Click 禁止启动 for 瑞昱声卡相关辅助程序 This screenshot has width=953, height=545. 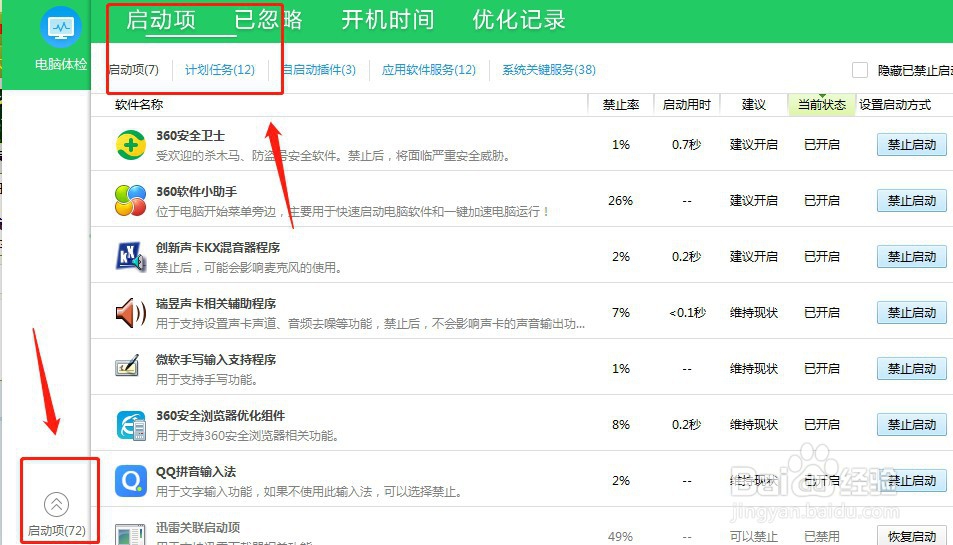[912, 313]
